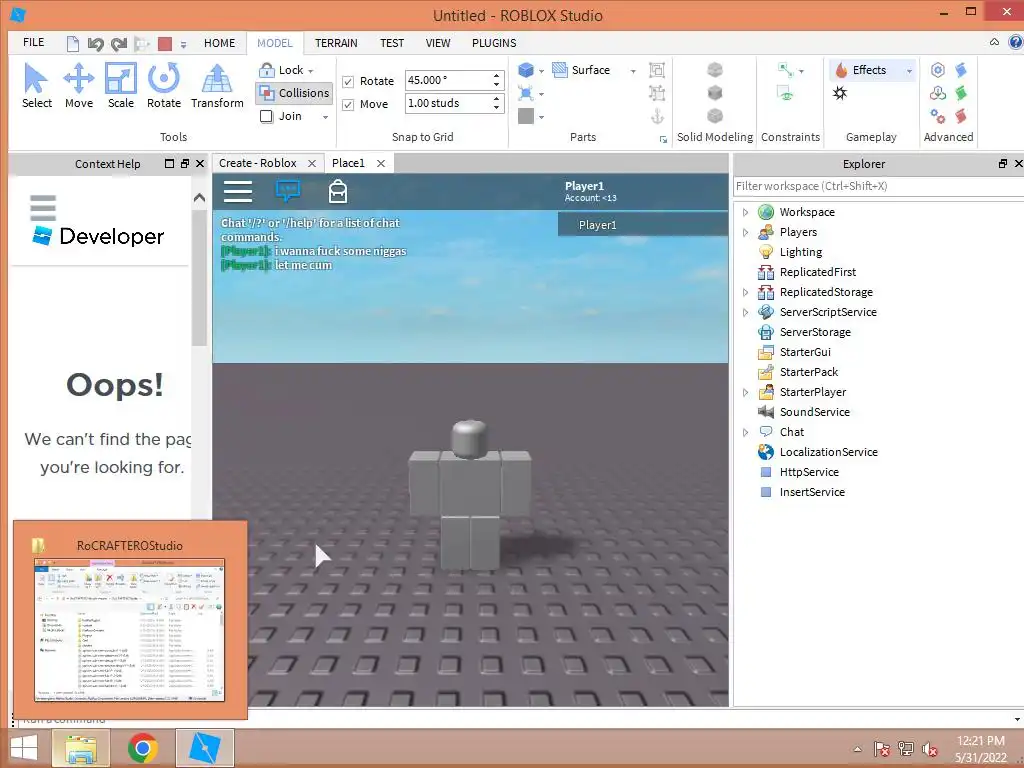Click the Group icon in Parts
Viewport: 1024px width, 768px height.
657,70
